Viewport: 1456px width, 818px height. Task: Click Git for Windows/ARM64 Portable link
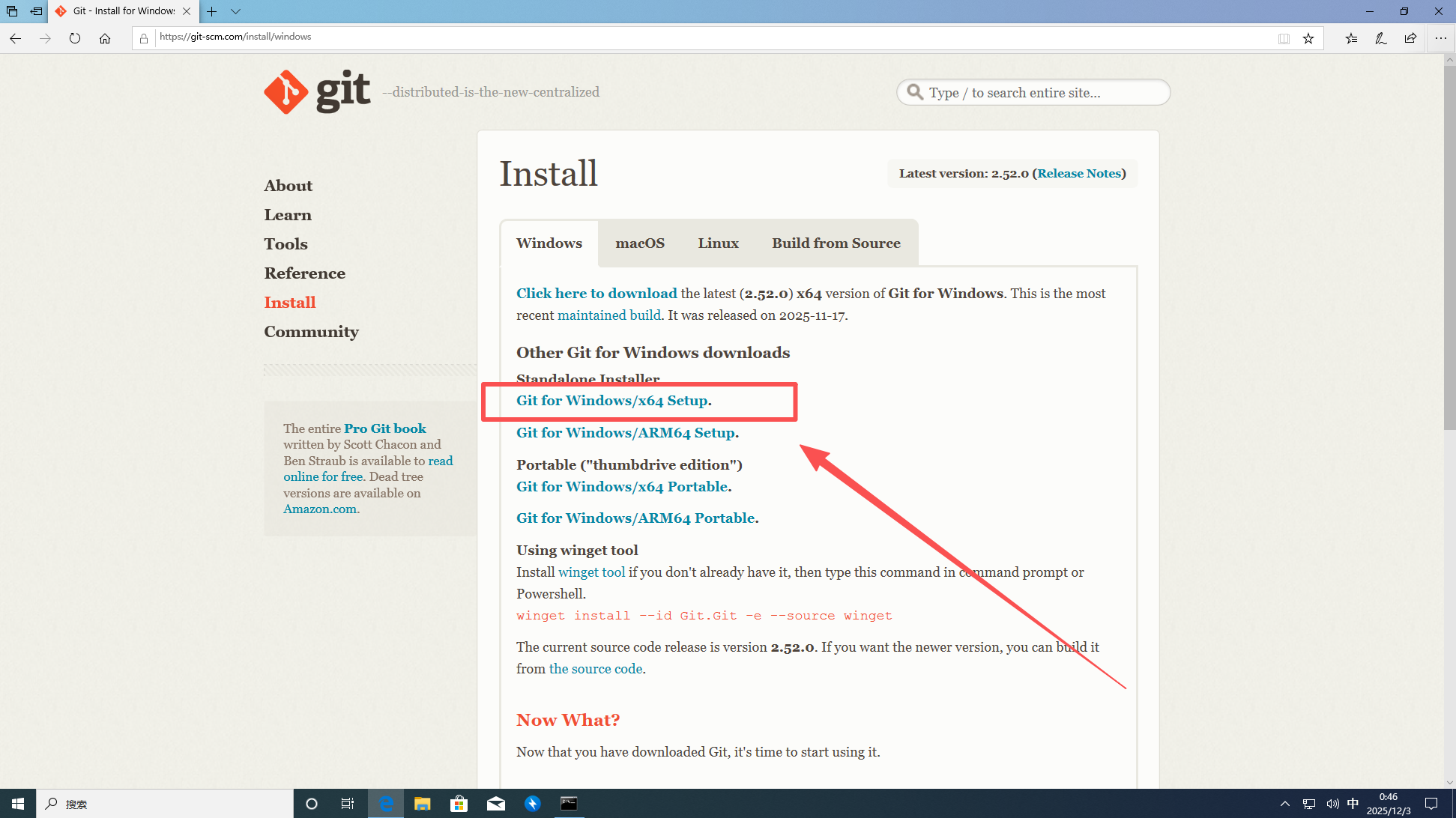pos(635,518)
